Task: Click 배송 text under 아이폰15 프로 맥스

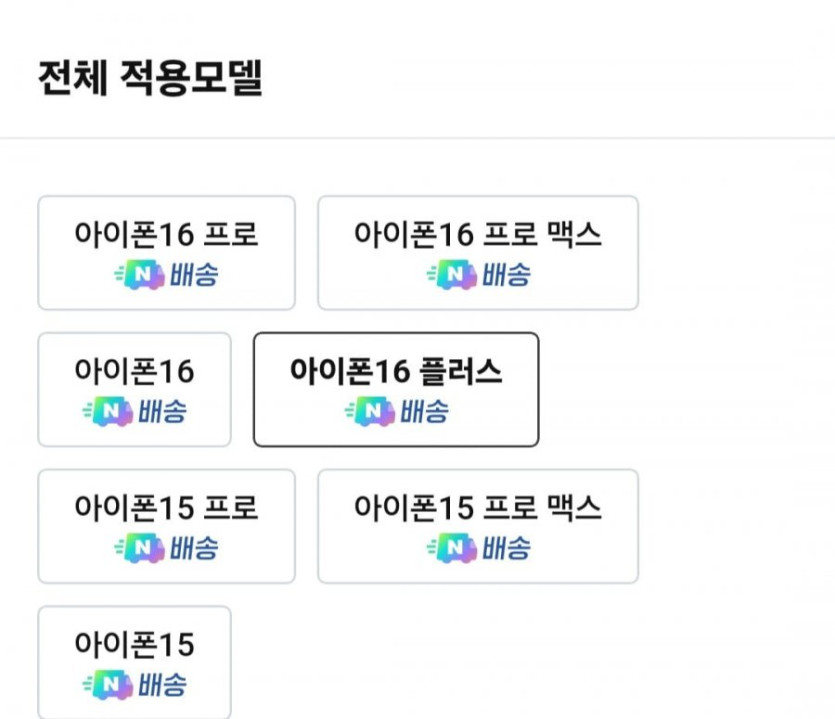Action: tap(506, 549)
